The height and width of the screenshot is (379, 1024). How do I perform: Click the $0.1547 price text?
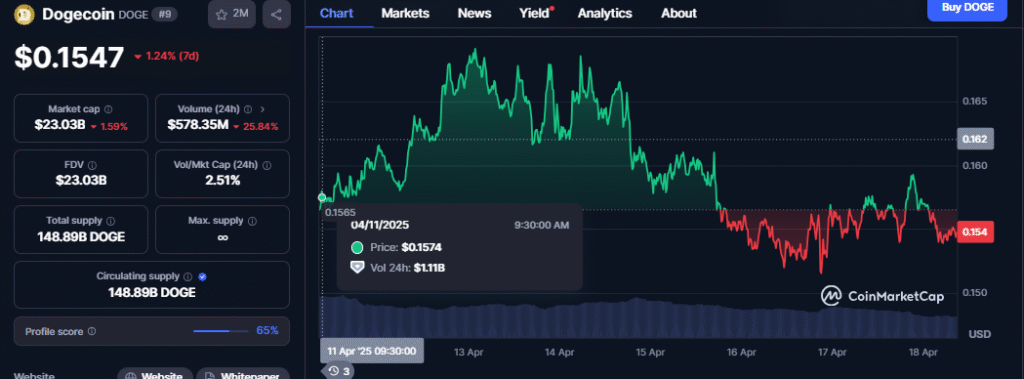(x=69, y=57)
